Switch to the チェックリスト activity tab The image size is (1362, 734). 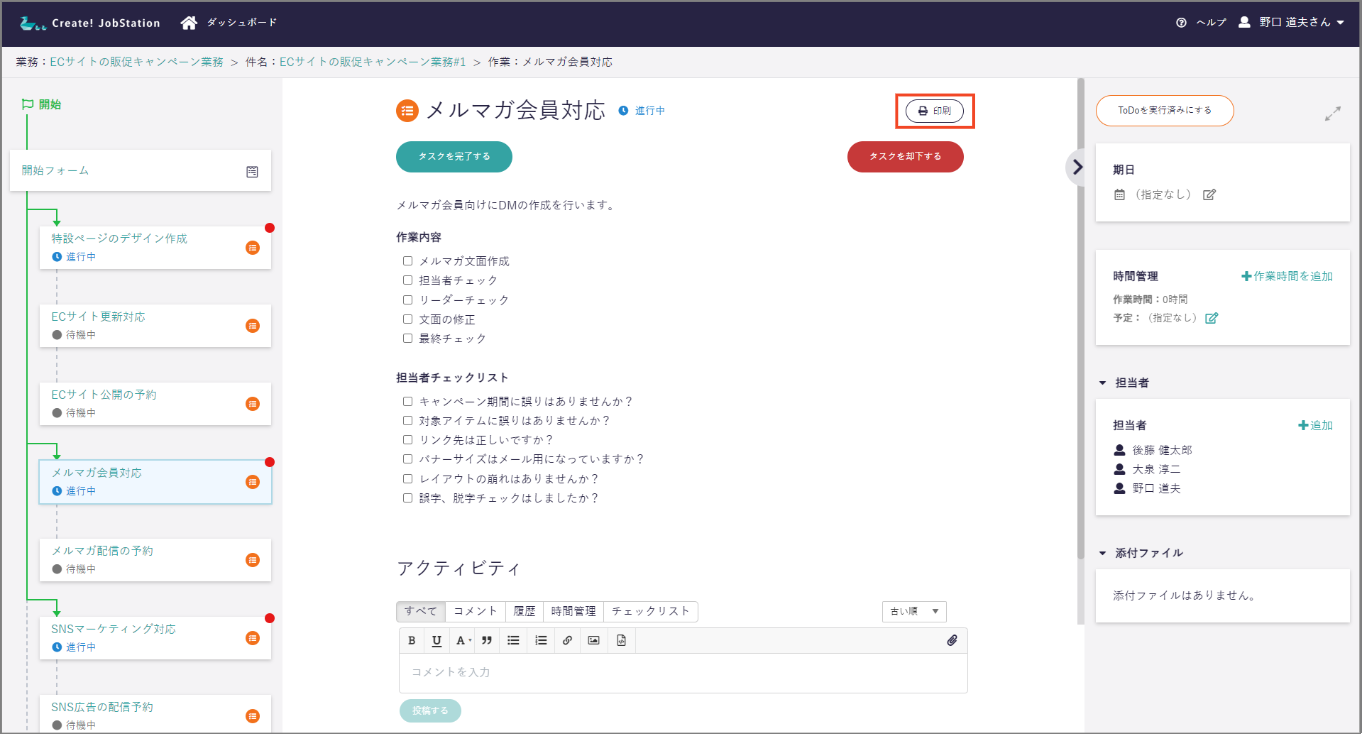point(651,611)
